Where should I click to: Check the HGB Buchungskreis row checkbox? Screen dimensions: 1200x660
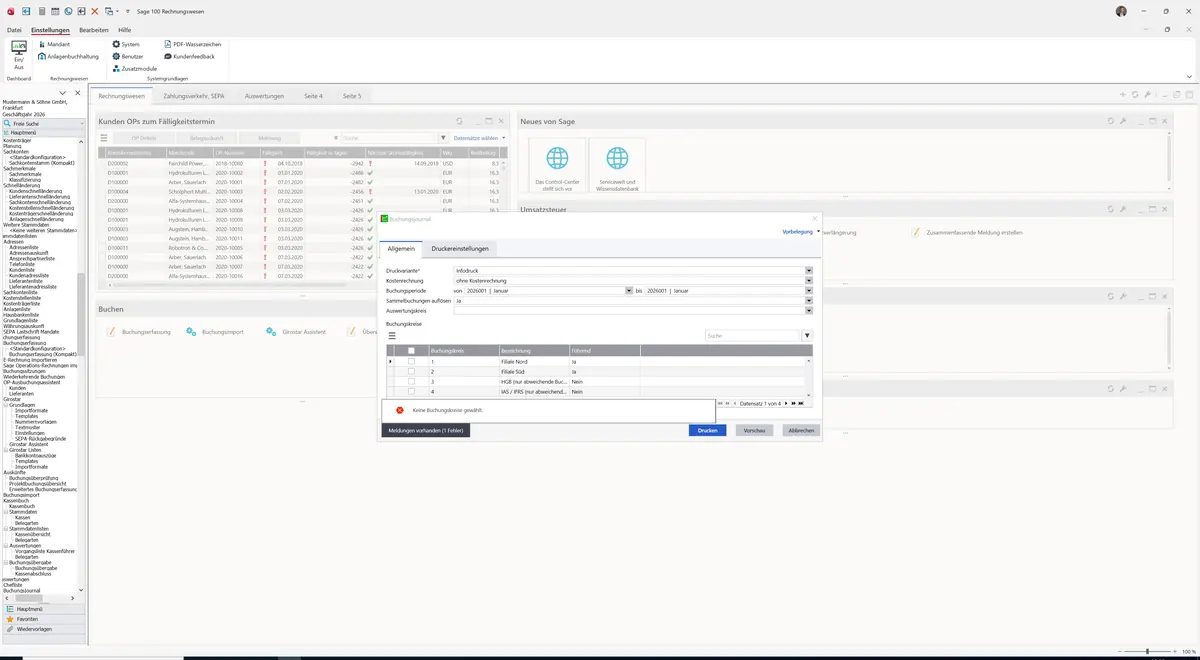411,382
